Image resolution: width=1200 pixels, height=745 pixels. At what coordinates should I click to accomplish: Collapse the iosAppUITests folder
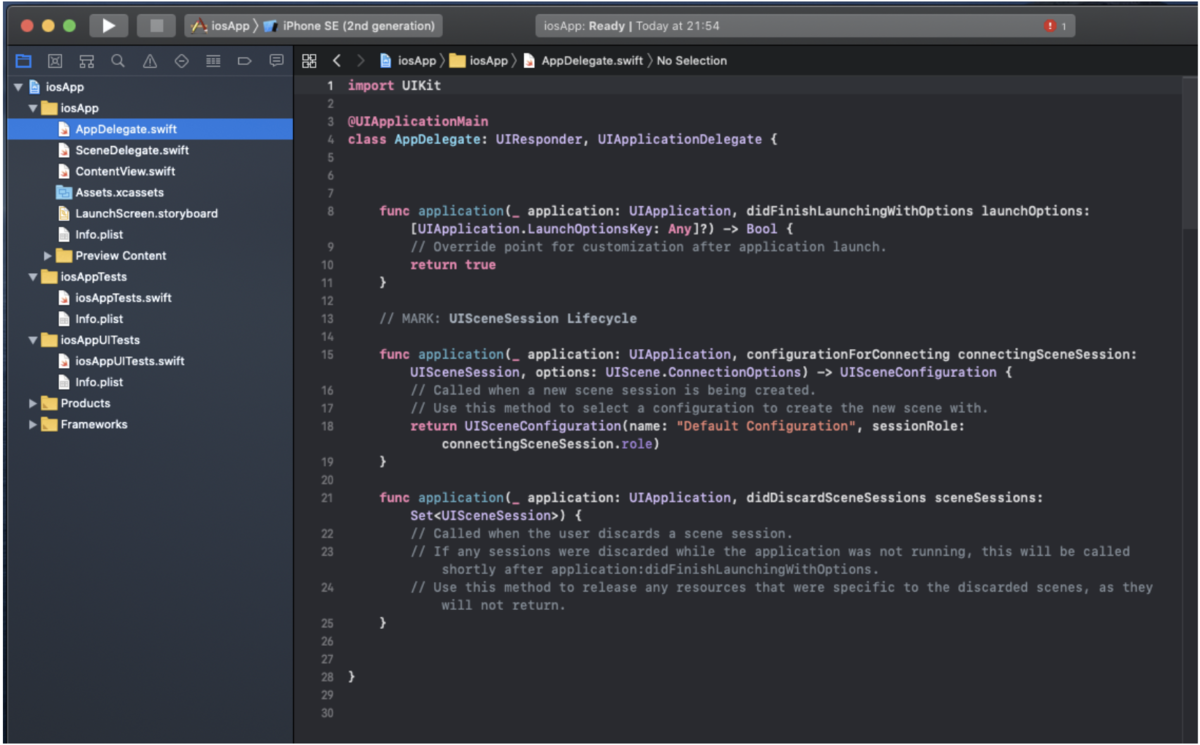coord(33,340)
